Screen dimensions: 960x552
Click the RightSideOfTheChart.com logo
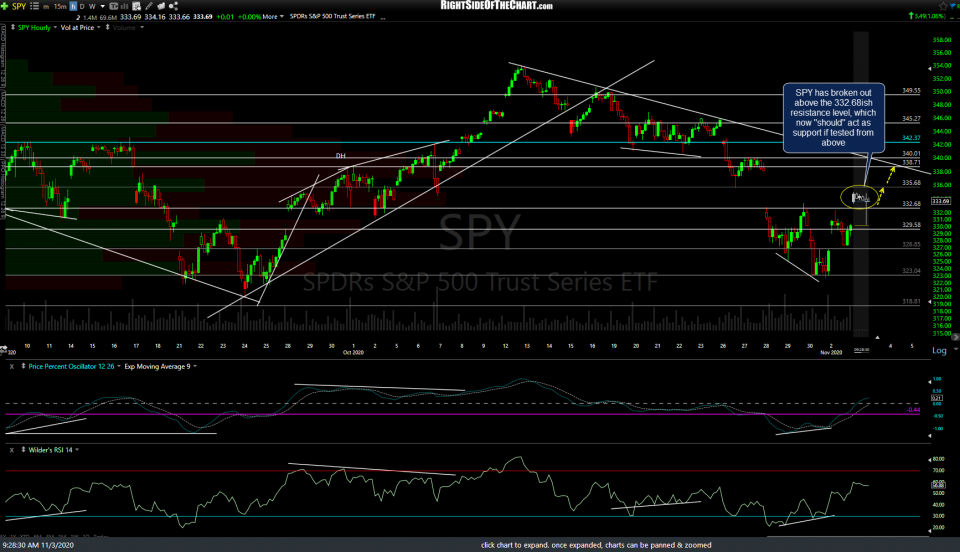497,6
